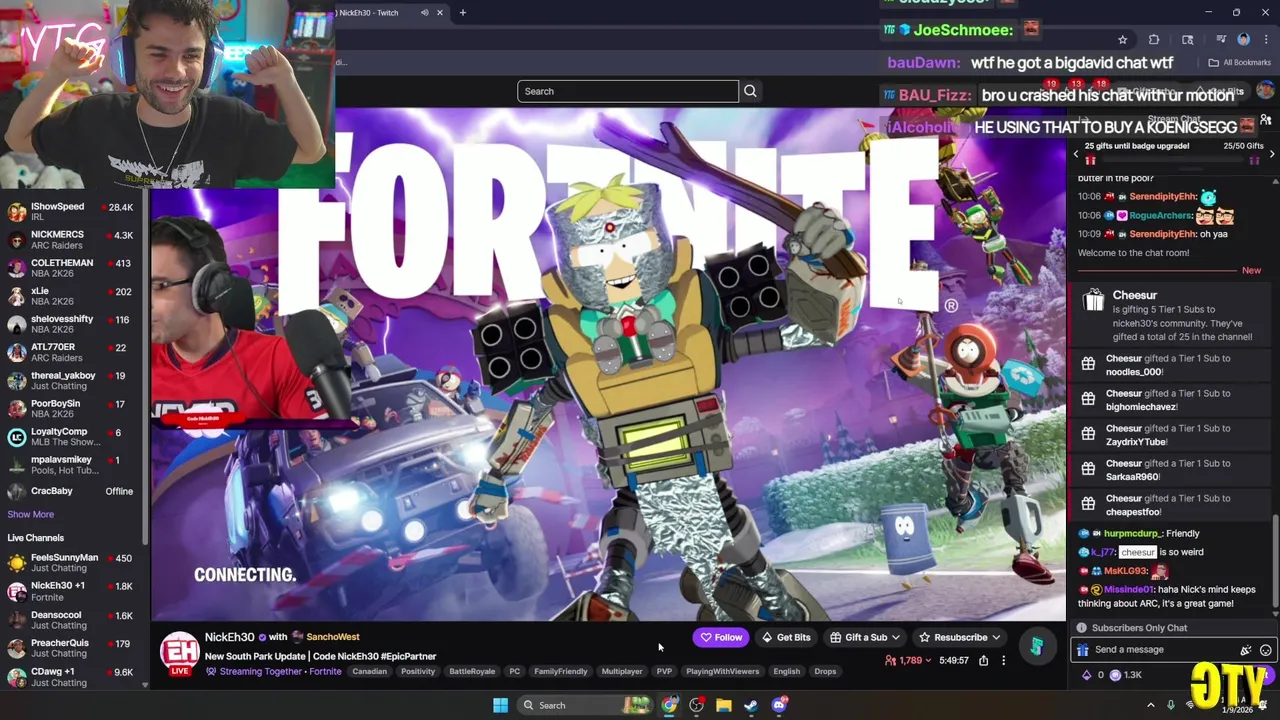Open Discord from the taskbar

pyautogui.click(x=779, y=706)
